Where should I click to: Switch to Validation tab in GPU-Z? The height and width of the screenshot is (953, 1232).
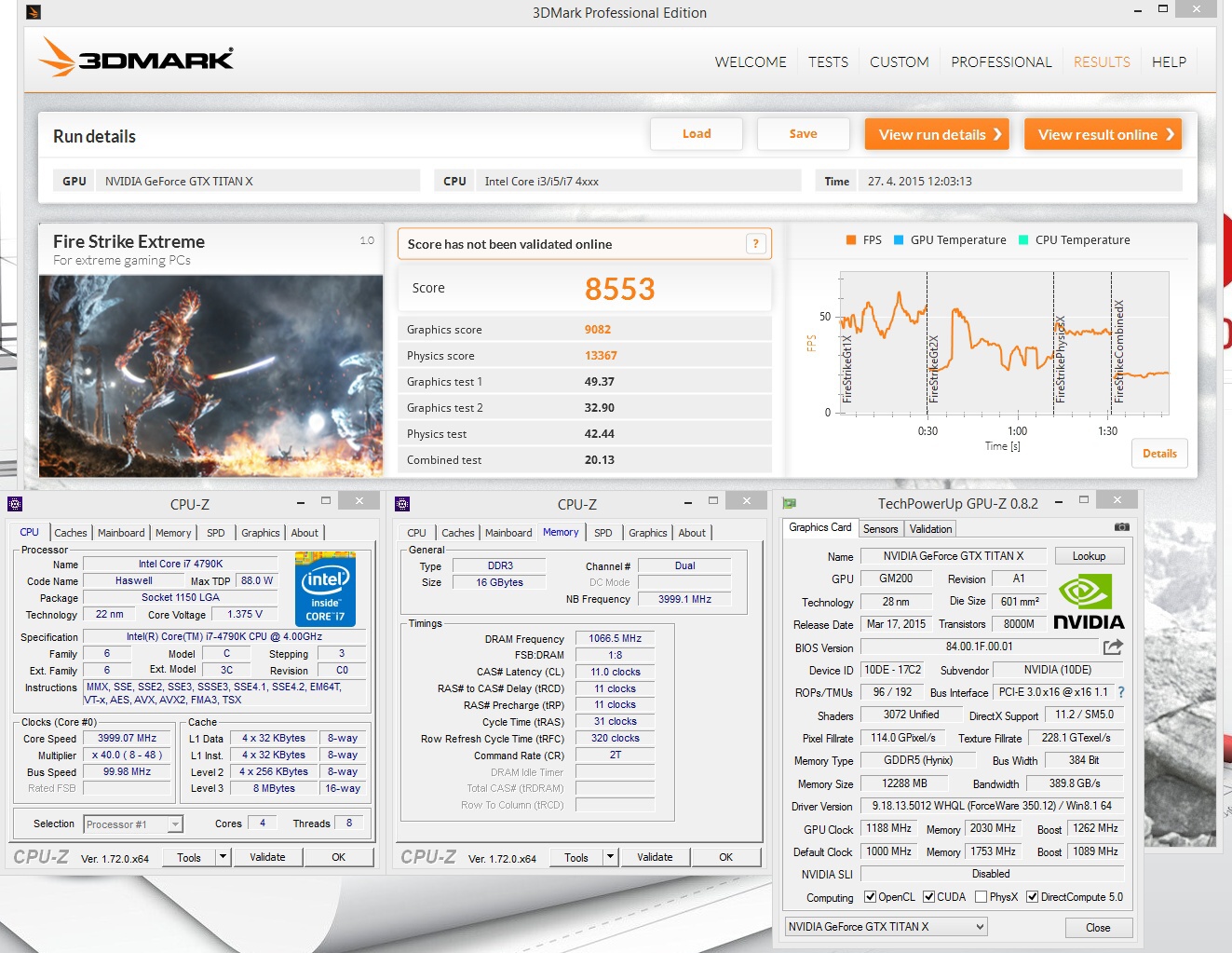tap(930, 529)
